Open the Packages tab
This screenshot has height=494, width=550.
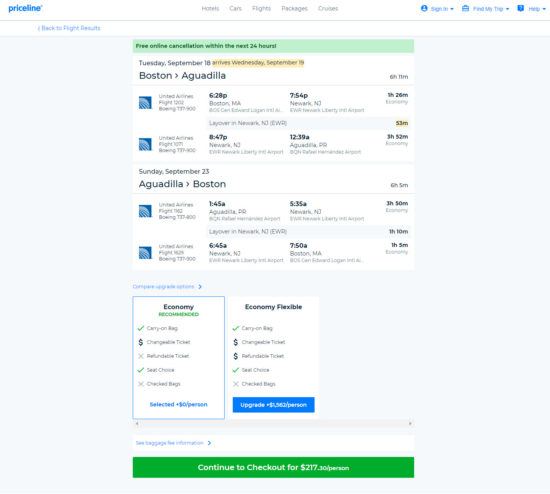[x=294, y=8]
